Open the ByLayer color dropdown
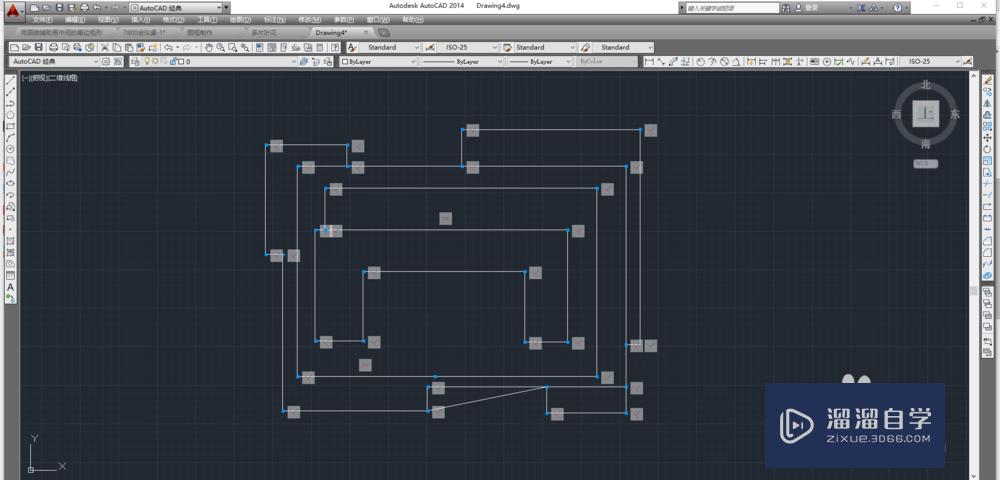 click(378, 62)
